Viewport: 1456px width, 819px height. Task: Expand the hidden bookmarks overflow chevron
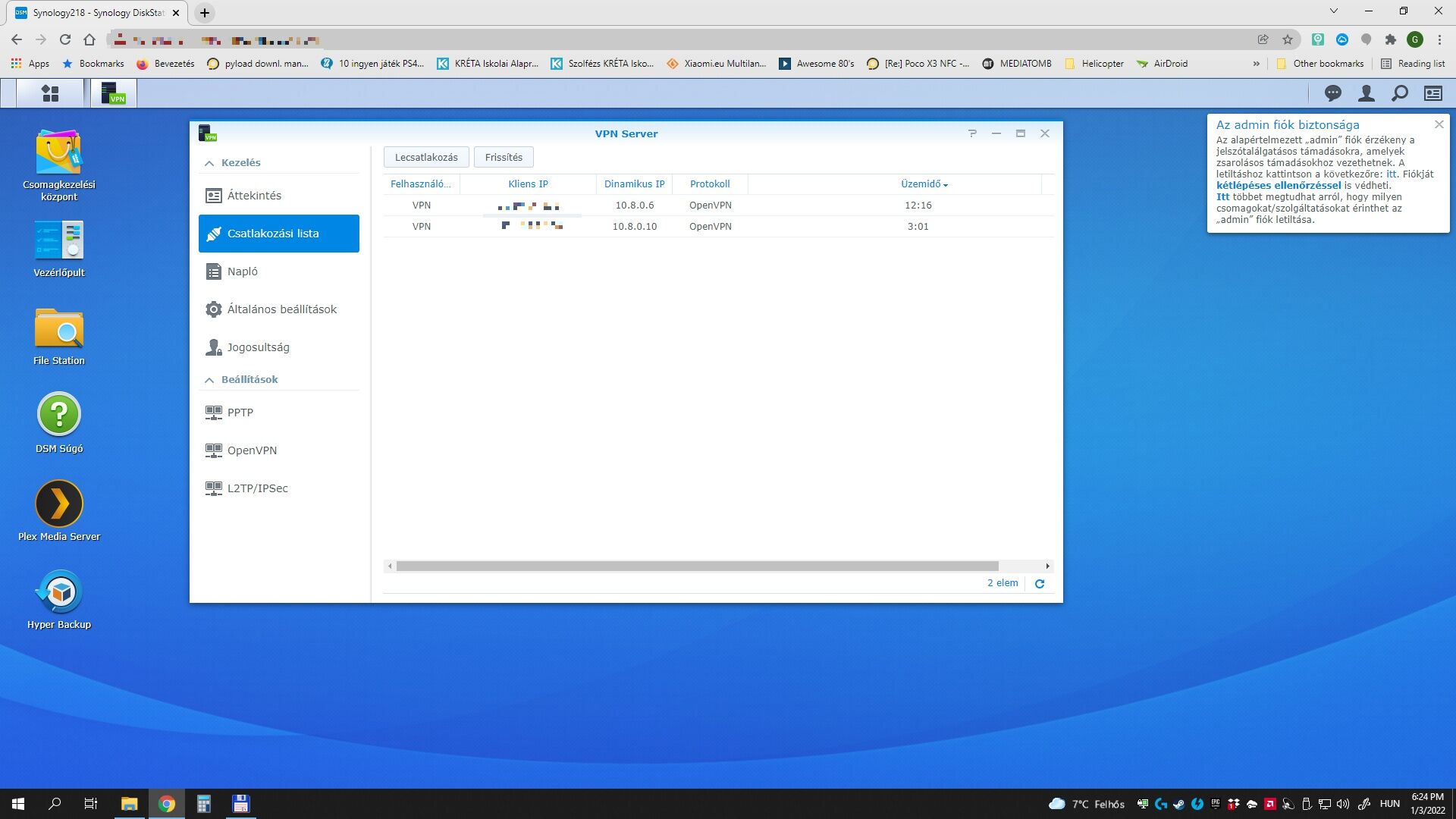click(x=1257, y=64)
